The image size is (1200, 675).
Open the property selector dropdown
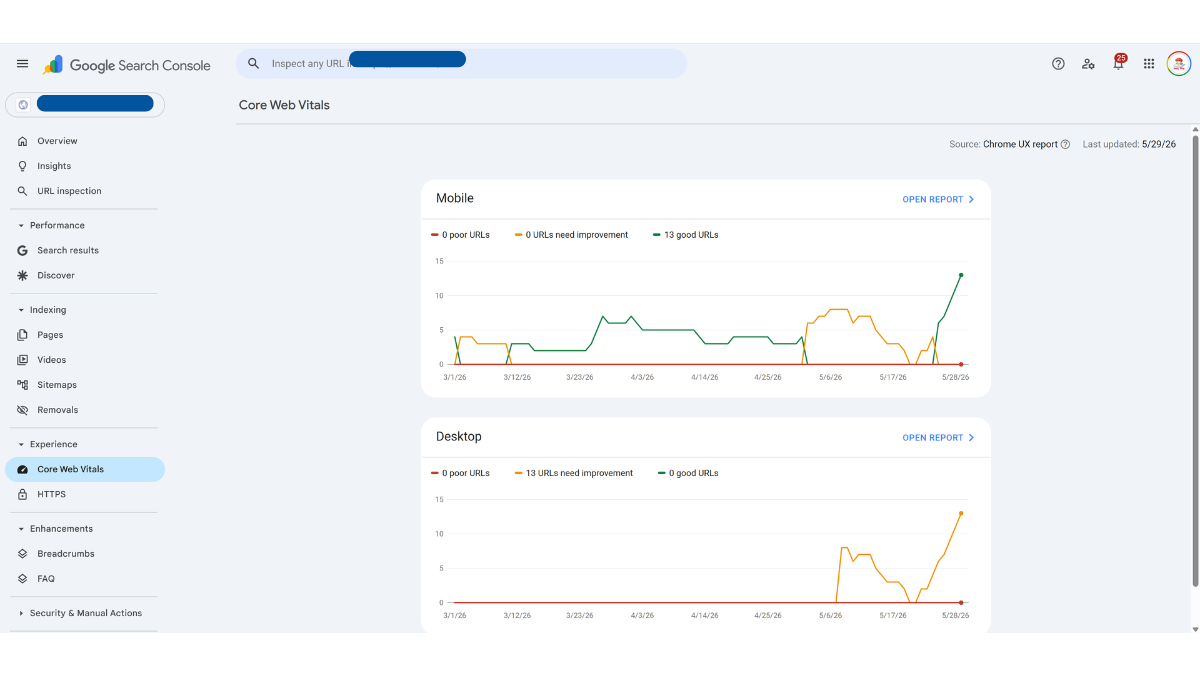[85, 104]
